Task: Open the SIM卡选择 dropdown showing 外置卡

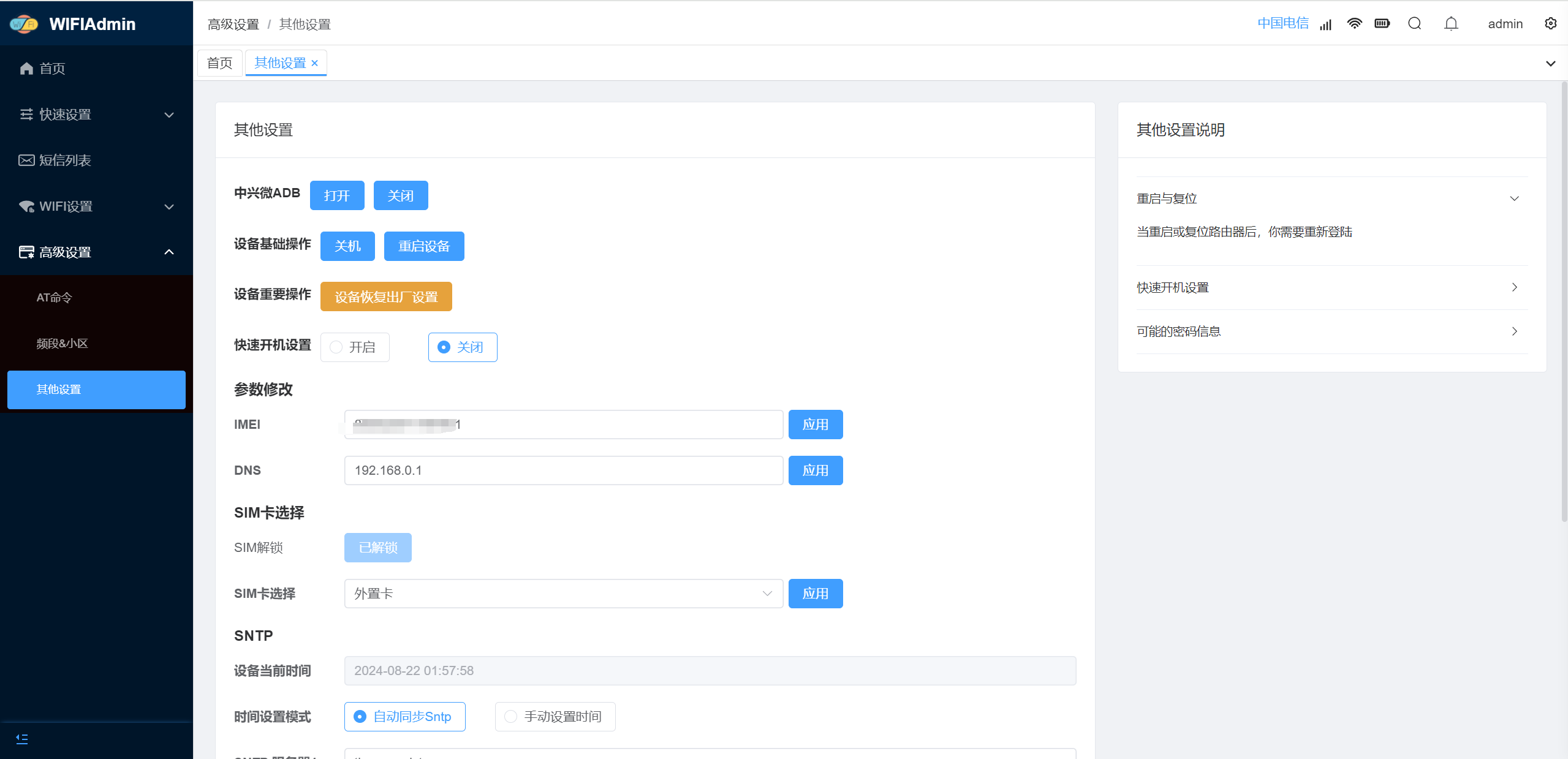Action: [x=564, y=594]
